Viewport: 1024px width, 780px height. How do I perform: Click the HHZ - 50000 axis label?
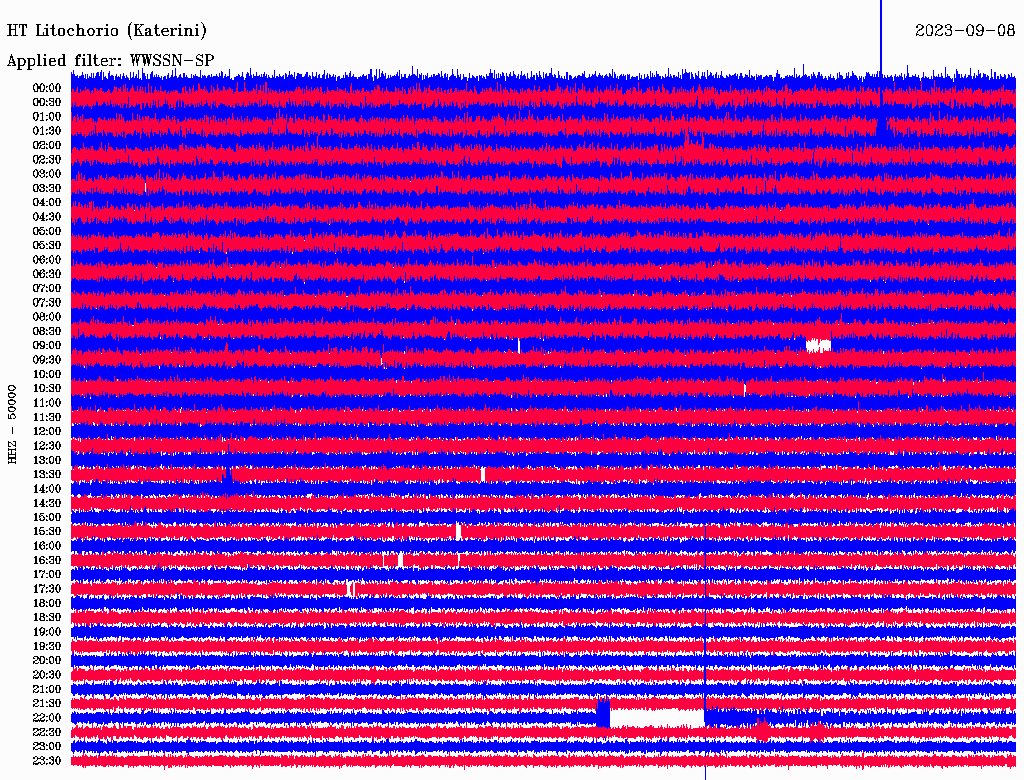(12, 424)
